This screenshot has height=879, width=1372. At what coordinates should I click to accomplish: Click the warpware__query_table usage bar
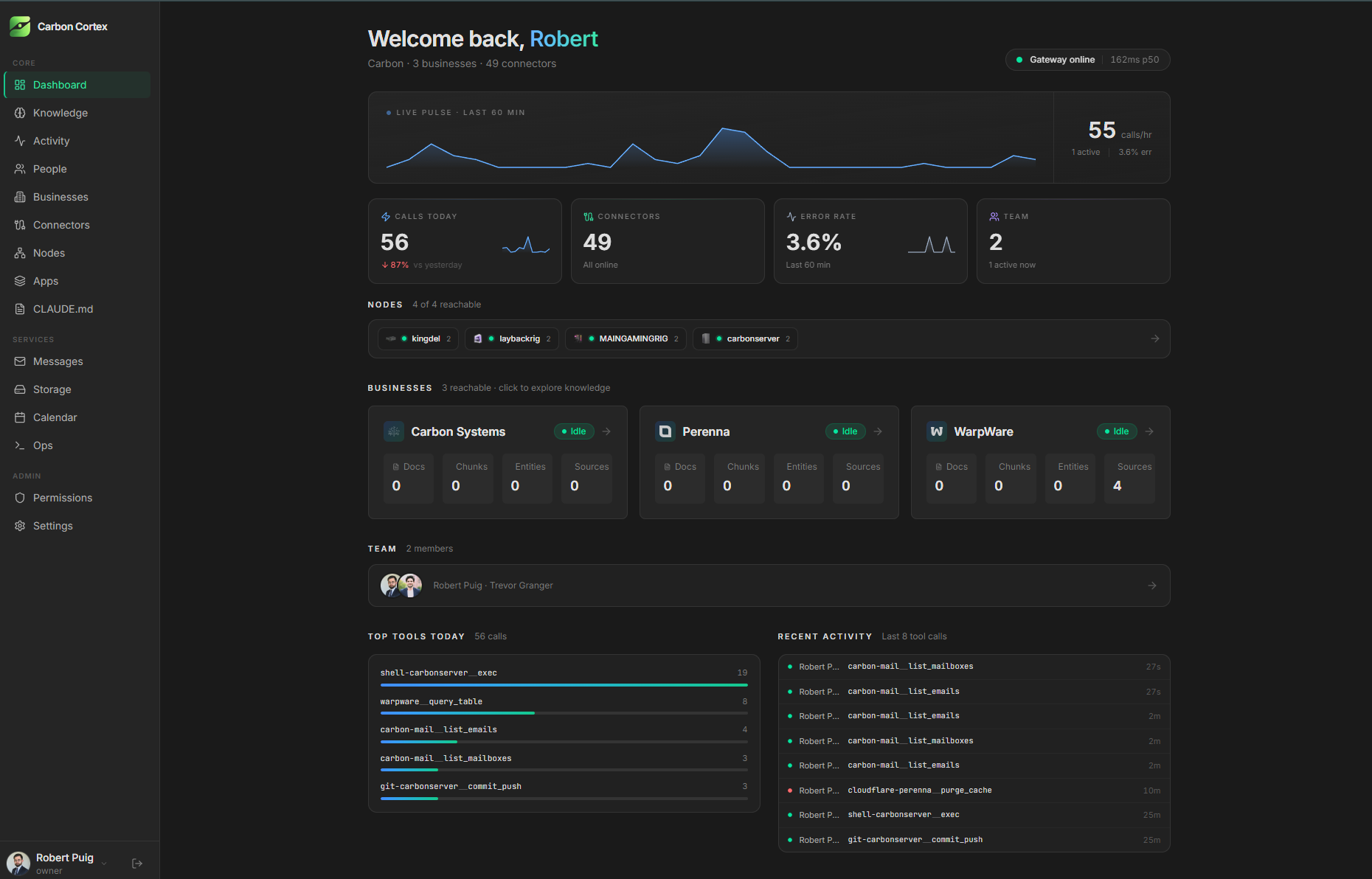(x=564, y=713)
